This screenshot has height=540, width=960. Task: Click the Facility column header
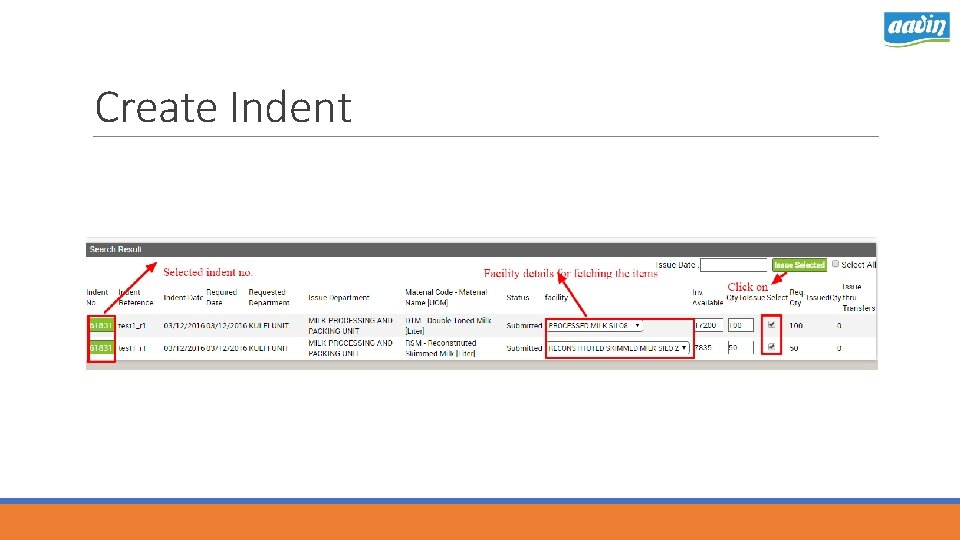[556, 298]
